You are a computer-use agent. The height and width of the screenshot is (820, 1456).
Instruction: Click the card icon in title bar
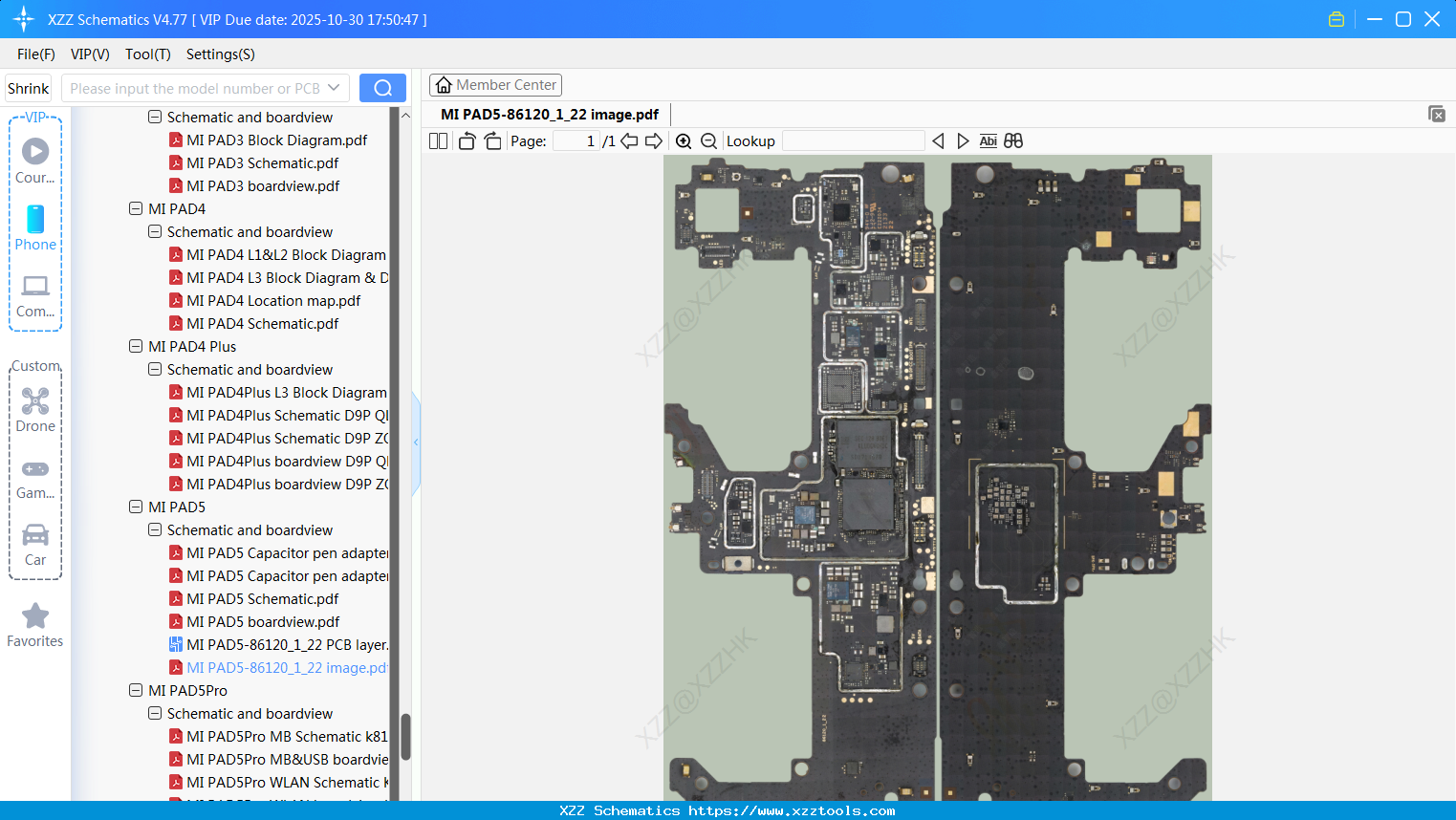tap(1336, 18)
